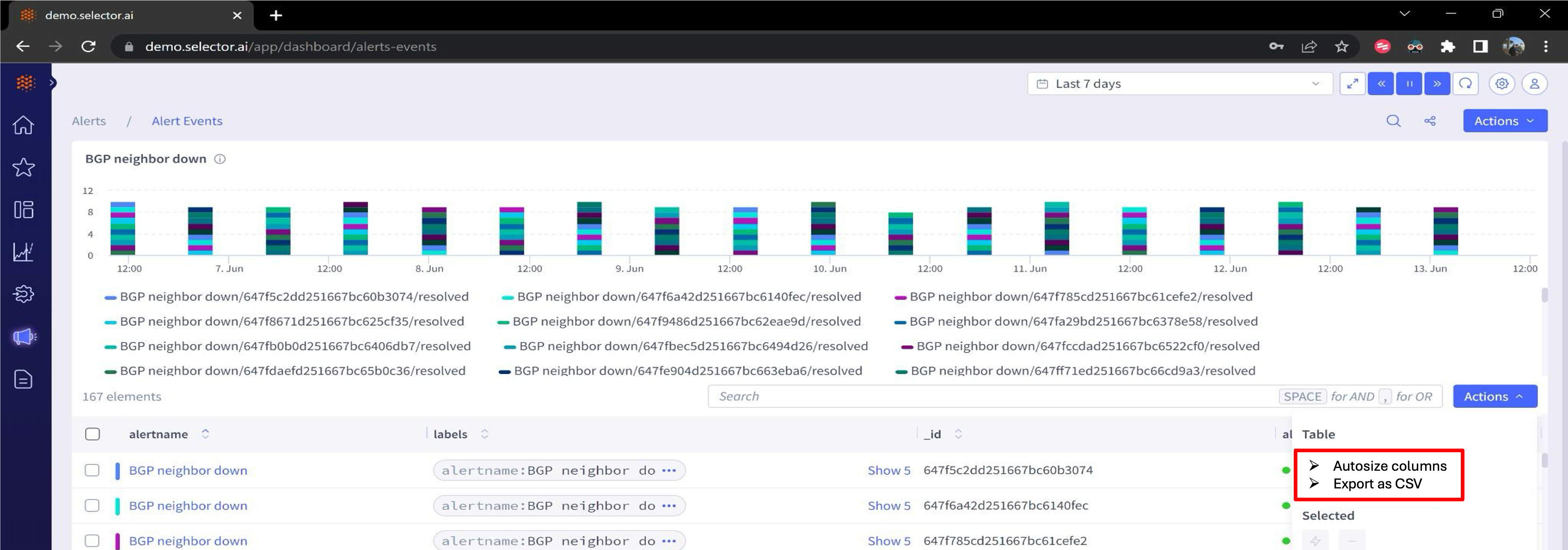Screen dimensions: 1568x550
Task: Click the fullscreen expand arrows icon
Action: (1353, 84)
